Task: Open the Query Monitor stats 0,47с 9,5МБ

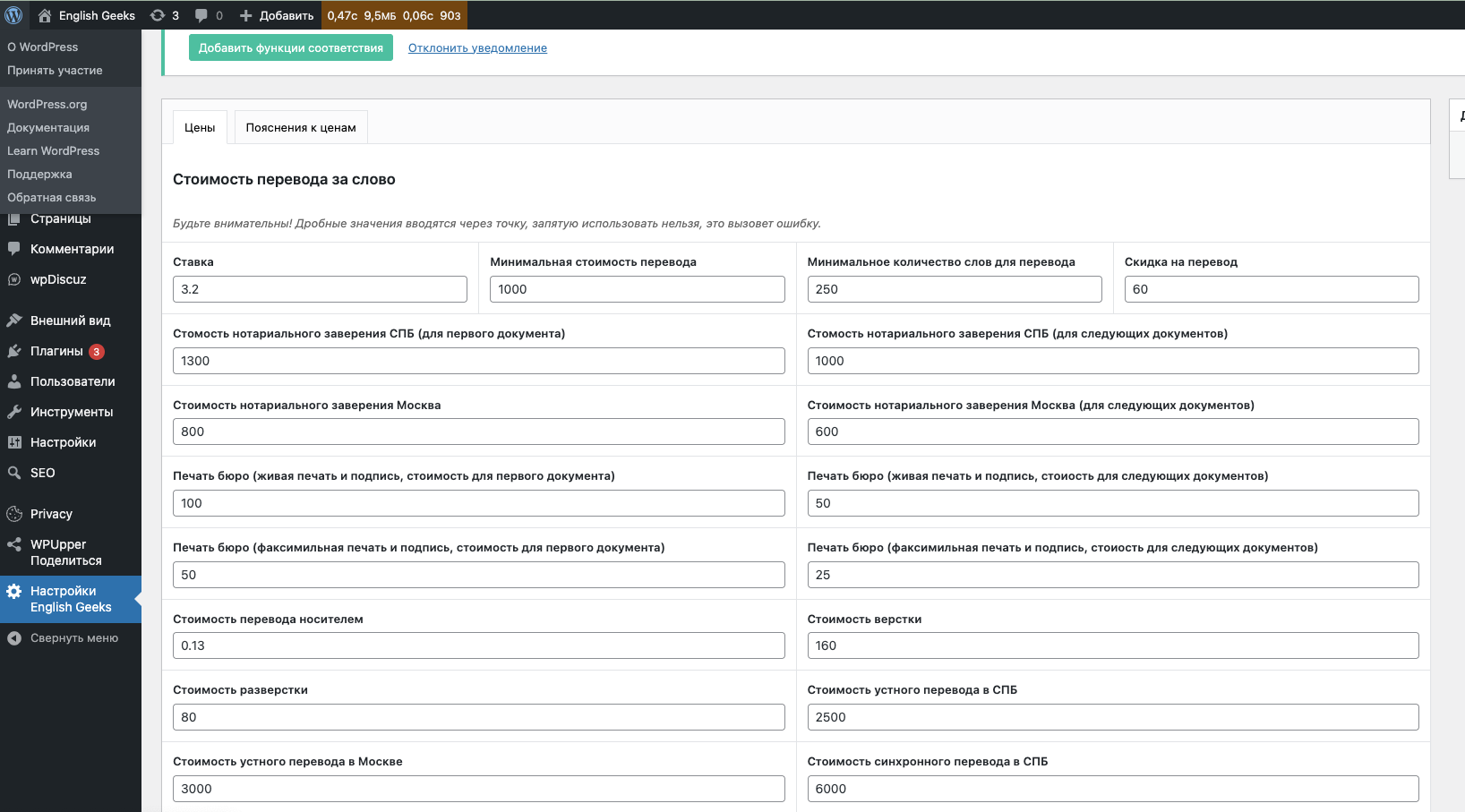Action: click(x=394, y=15)
